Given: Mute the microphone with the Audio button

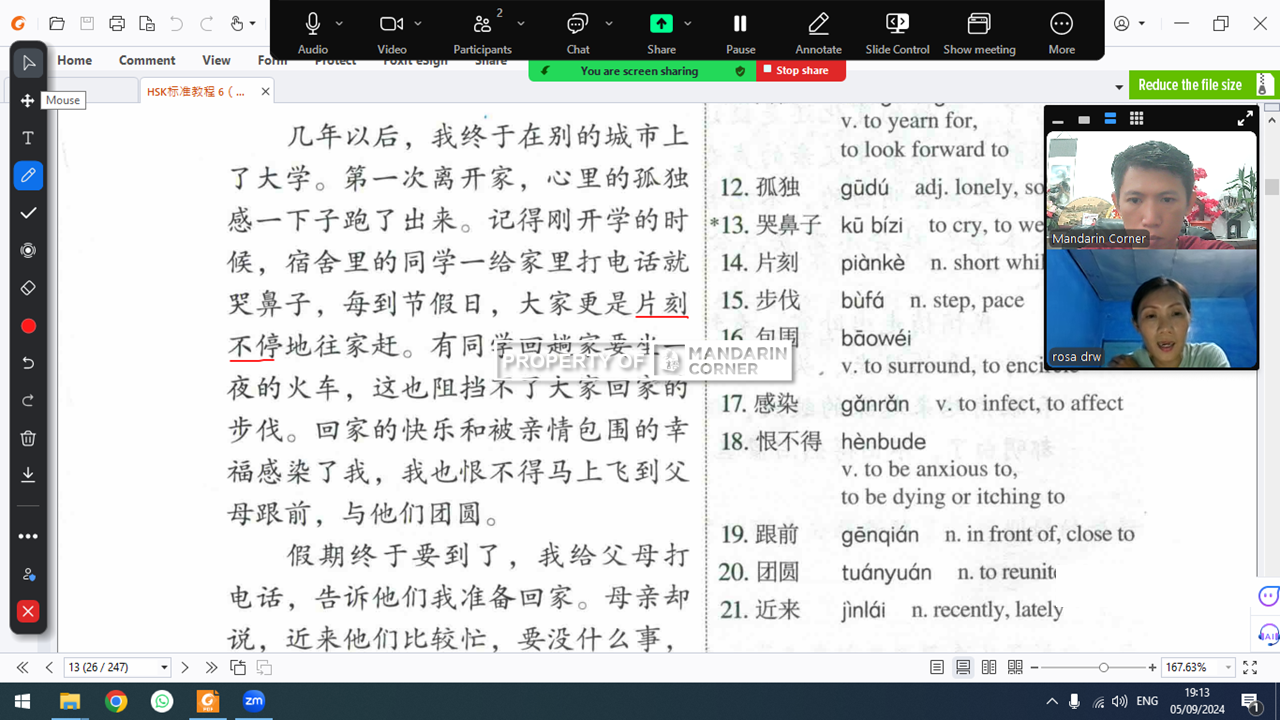Looking at the screenshot, I should tap(312, 32).
